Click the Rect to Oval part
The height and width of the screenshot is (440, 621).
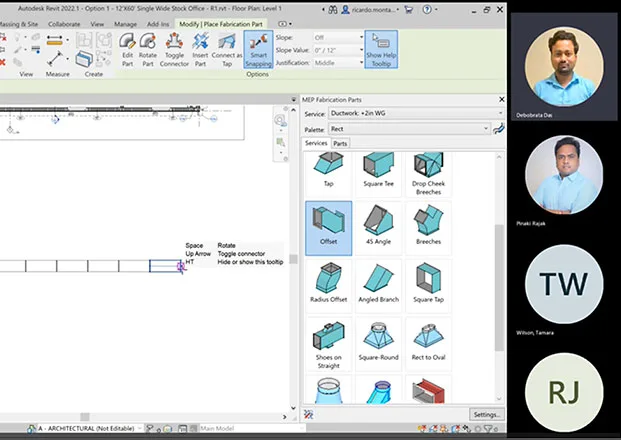tap(428, 347)
